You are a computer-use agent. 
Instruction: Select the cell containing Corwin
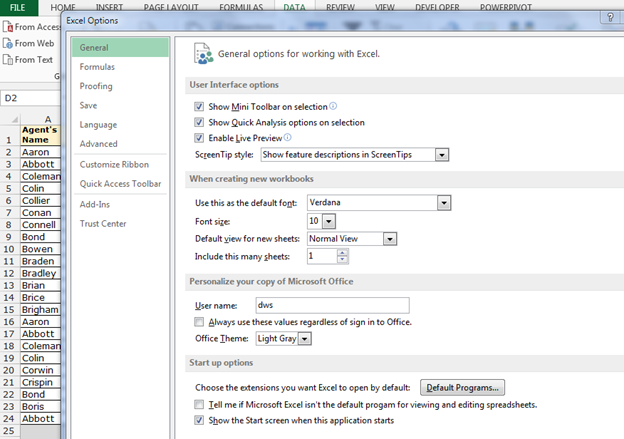point(41,370)
